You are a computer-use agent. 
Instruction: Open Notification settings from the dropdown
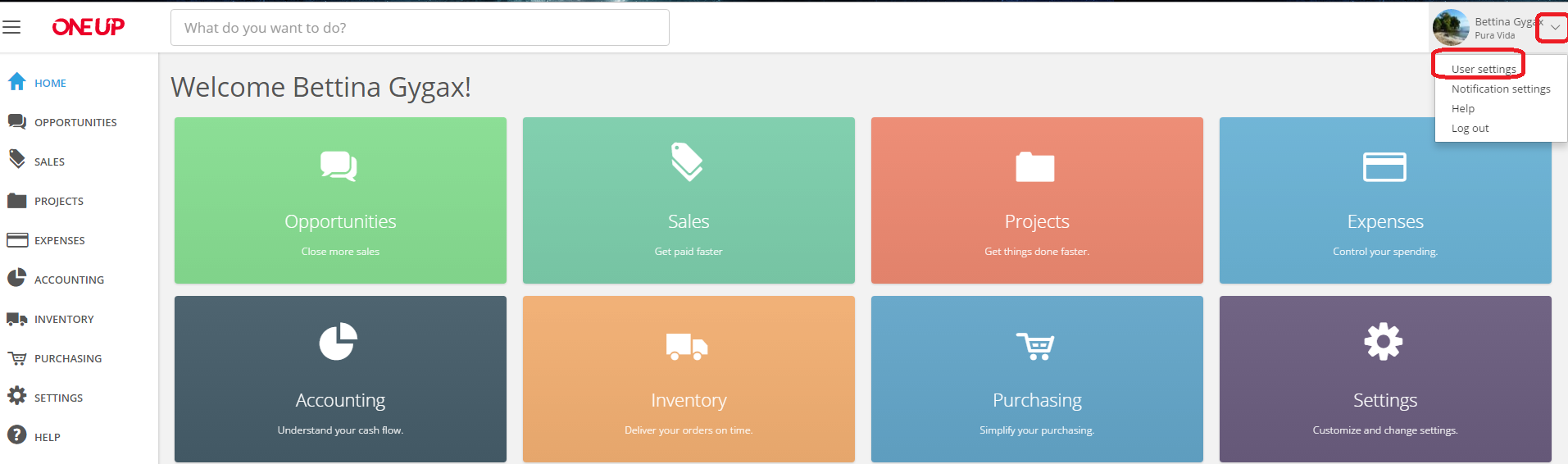(1501, 89)
